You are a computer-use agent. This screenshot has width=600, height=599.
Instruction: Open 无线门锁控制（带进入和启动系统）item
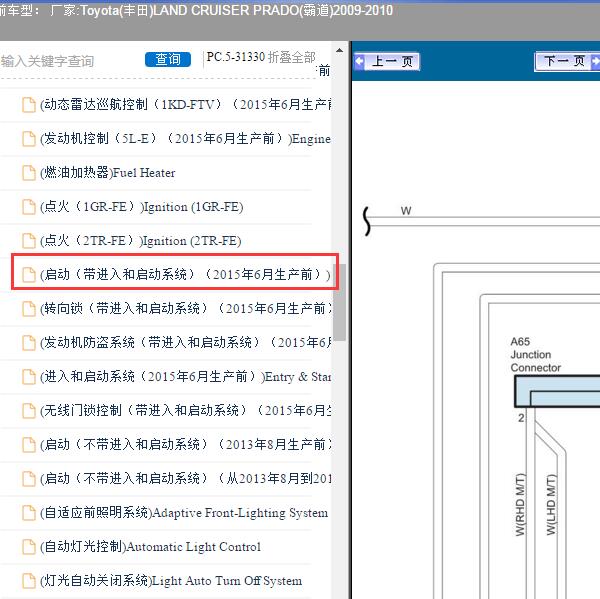click(x=186, y=411)
